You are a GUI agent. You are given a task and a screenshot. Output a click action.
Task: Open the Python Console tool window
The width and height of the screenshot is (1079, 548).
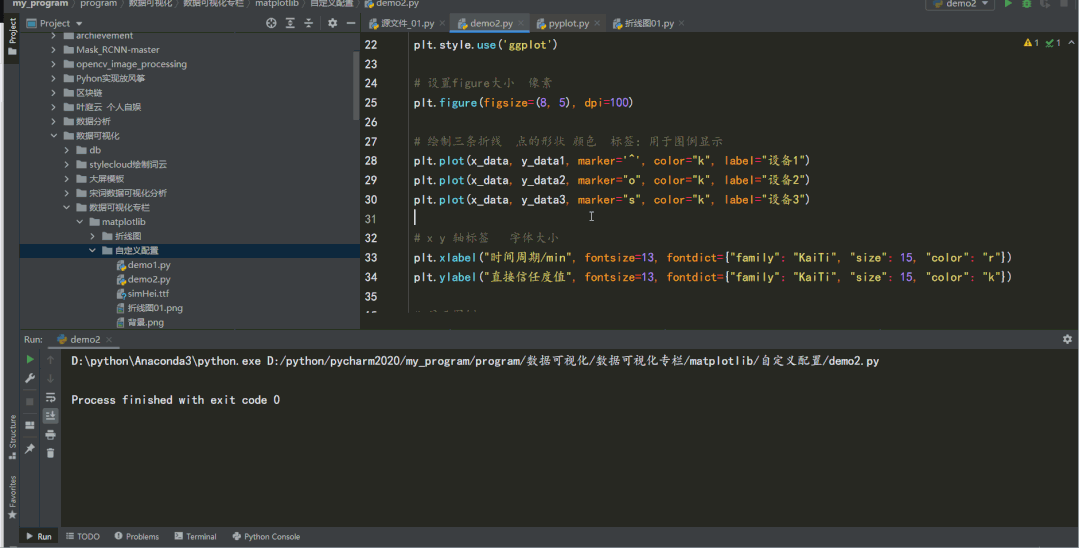(x=266, y=536)
